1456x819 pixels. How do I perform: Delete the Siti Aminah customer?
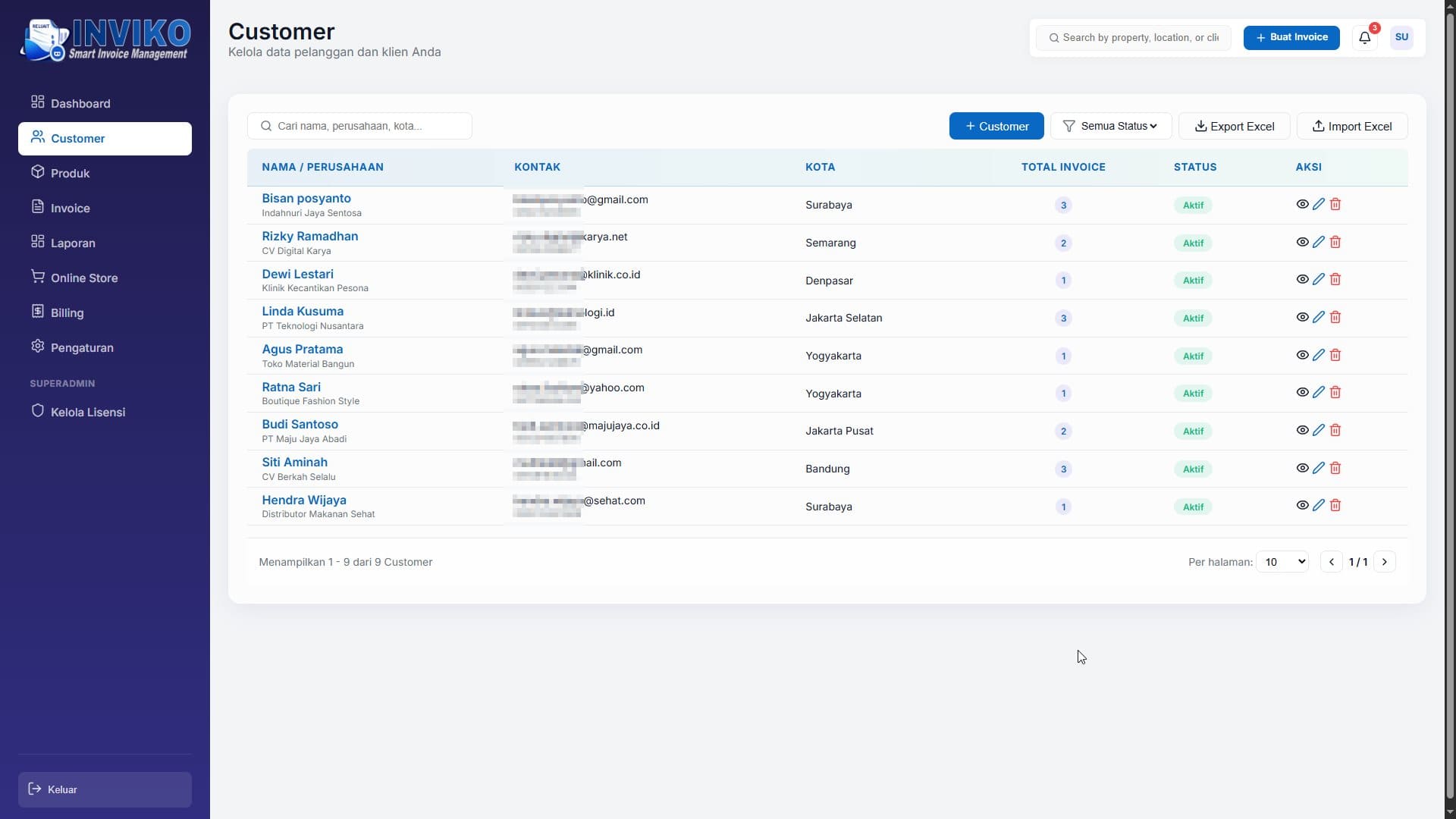[x=1335, y=468]
